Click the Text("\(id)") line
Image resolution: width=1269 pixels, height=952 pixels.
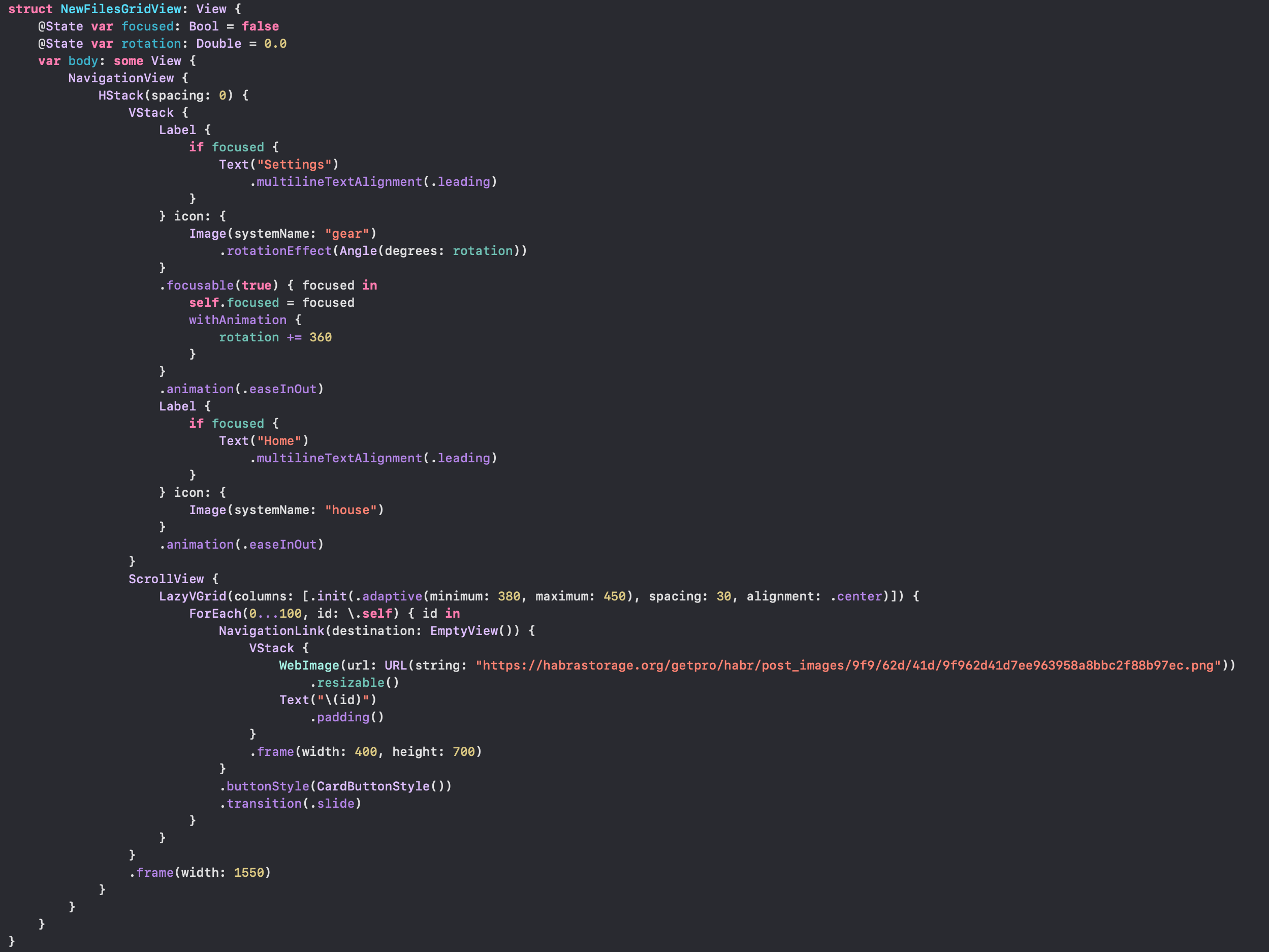coord(328,700)
